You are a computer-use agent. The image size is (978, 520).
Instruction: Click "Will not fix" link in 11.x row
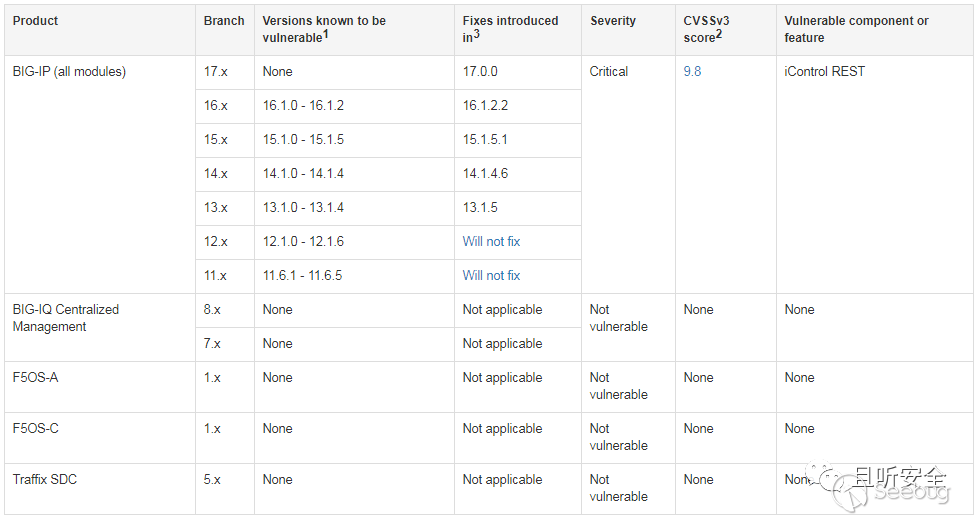[x=491, y=276]
